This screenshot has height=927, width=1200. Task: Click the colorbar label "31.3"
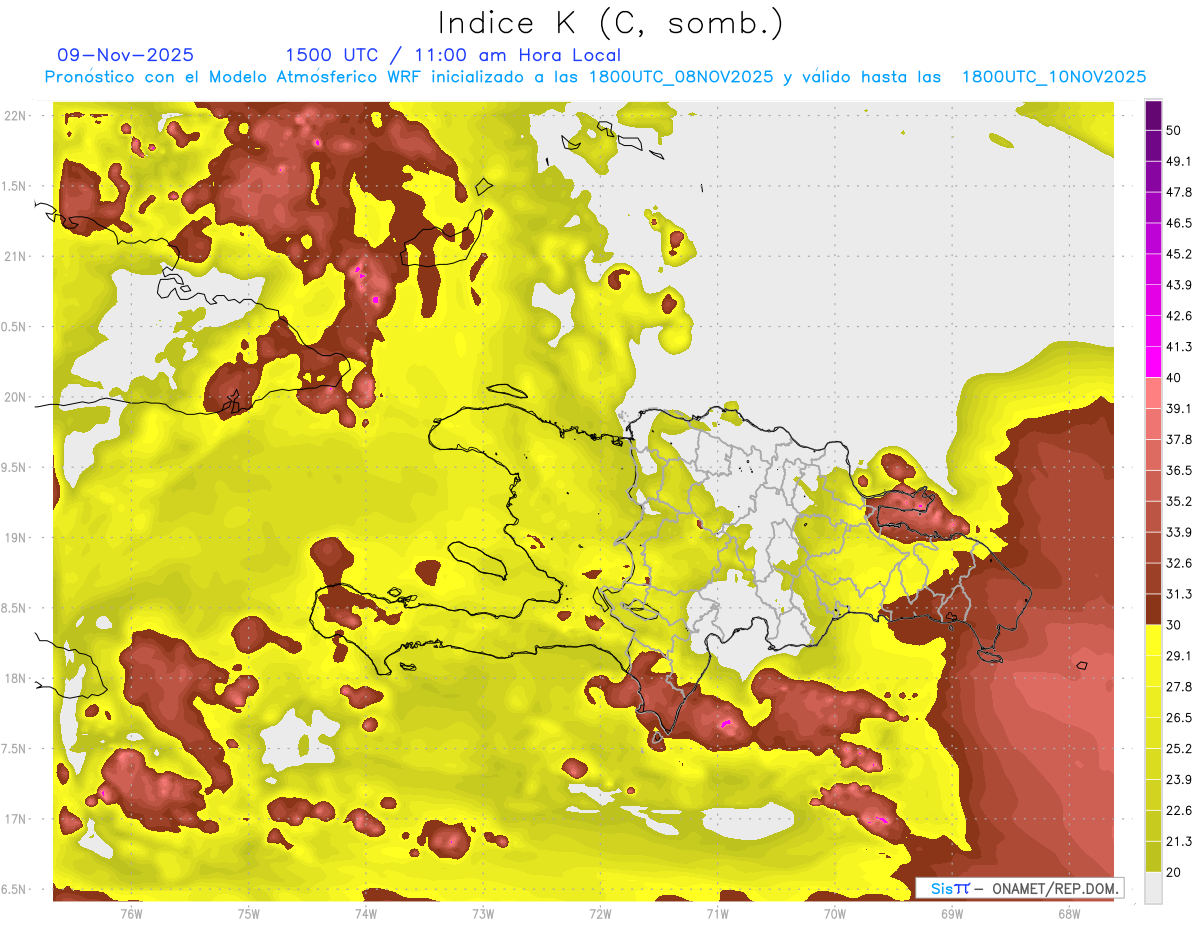tap(1179, 594)
